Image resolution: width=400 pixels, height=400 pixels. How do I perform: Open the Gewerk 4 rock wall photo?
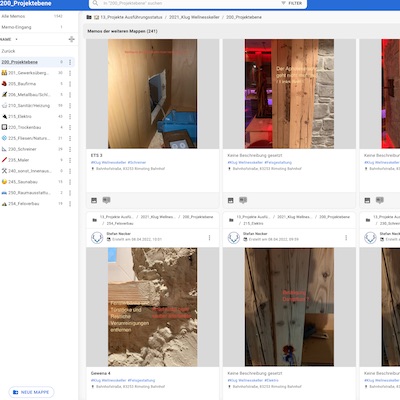pyautogui.click(x=153, y=307)
